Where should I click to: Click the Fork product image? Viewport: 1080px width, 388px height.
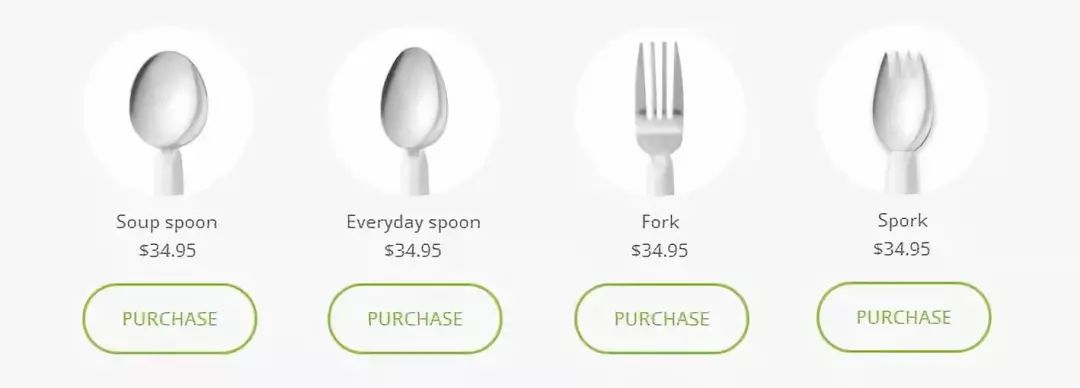(x=660, y=114)
